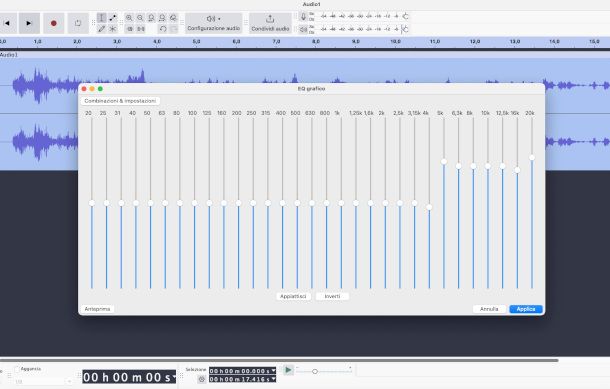Click the 20k EQ slider handle

click(532, 158)
